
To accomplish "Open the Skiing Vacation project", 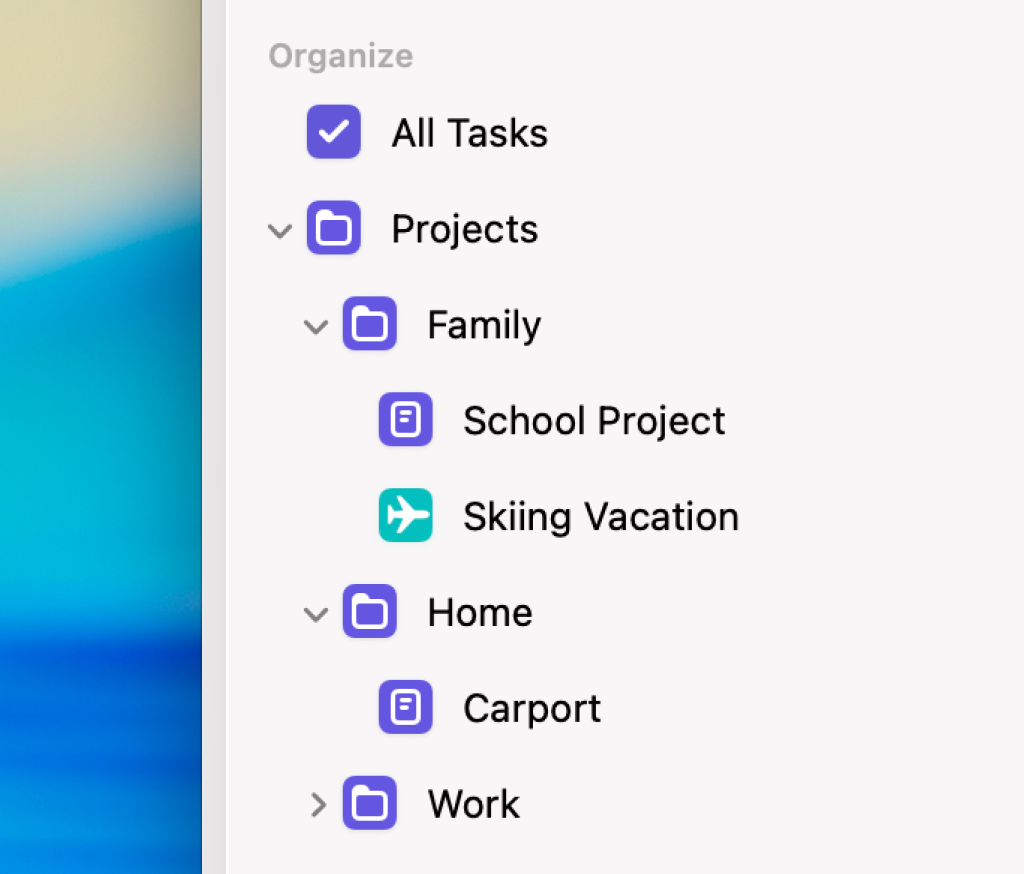I will pyautogui.click(x=600, y=517).
